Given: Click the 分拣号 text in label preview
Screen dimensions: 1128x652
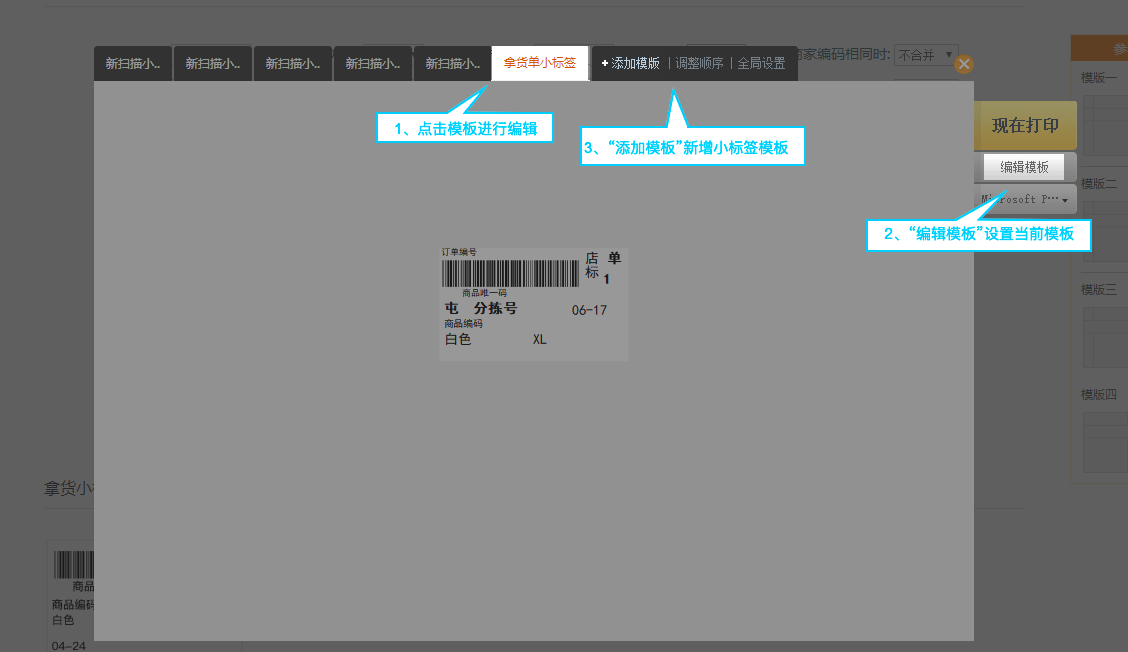Looking at the screenshot, I should pos(495,309).
